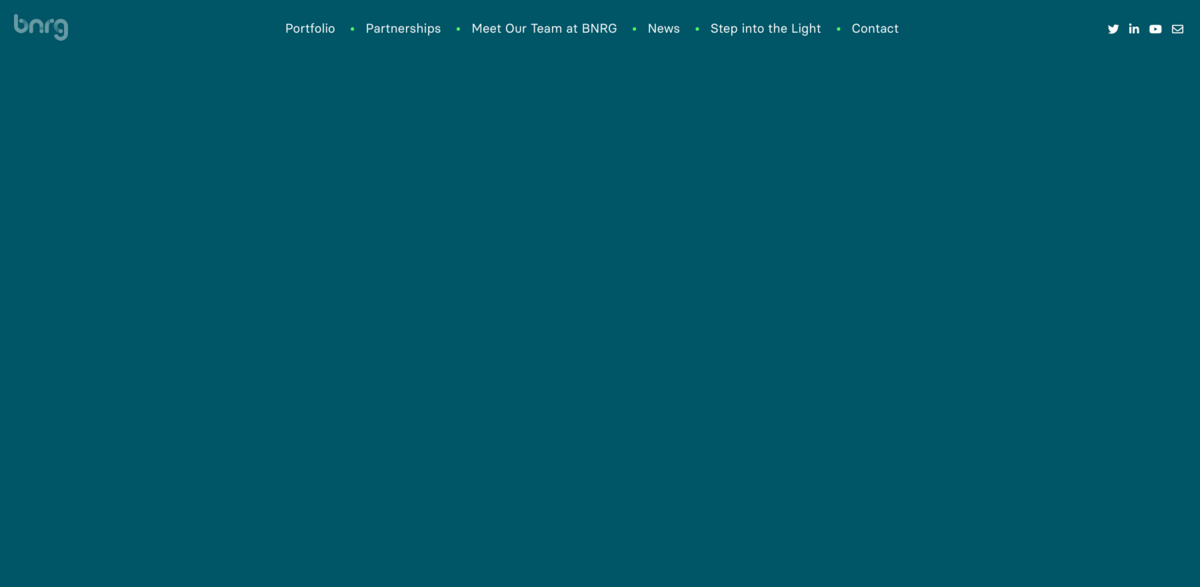Click green dot just before Contact

point(838,29)
